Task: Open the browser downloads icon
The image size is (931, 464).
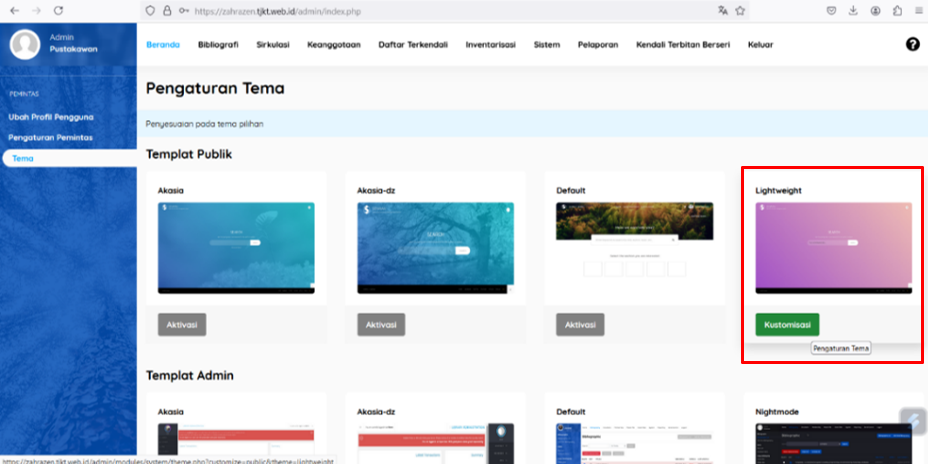Action: tap(853, 10)
